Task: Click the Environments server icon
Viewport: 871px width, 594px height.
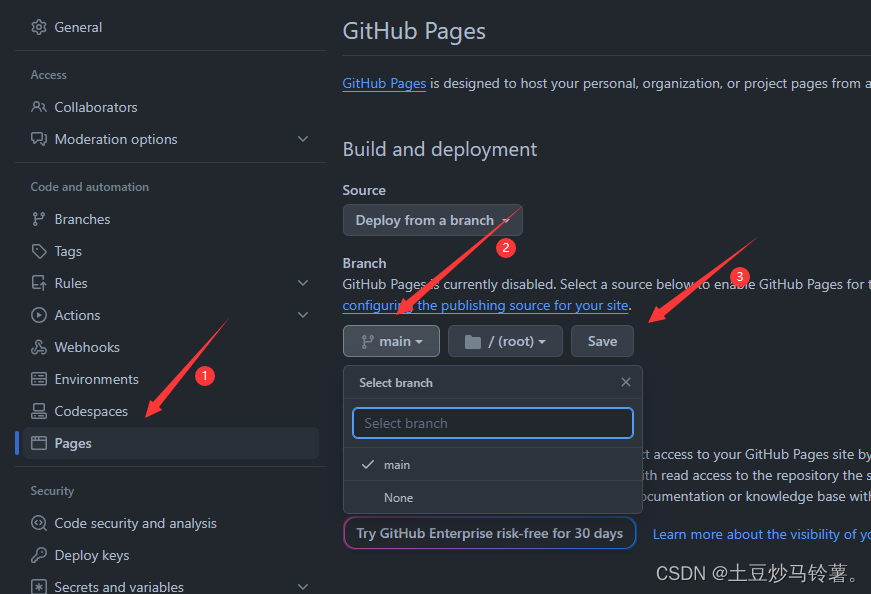Action: [x=39, y=379]
